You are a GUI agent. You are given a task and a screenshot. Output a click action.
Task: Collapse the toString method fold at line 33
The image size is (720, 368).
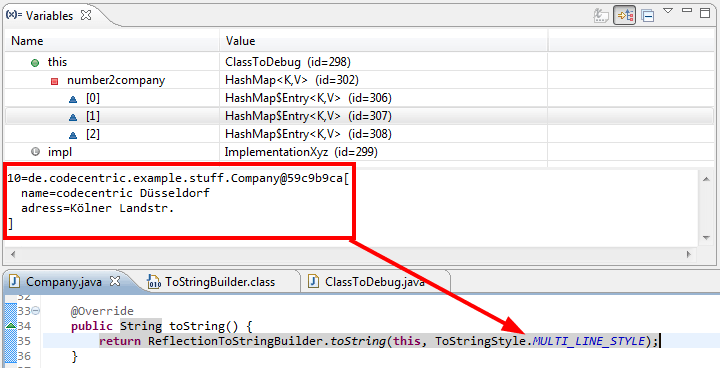[x=35, y=311]
